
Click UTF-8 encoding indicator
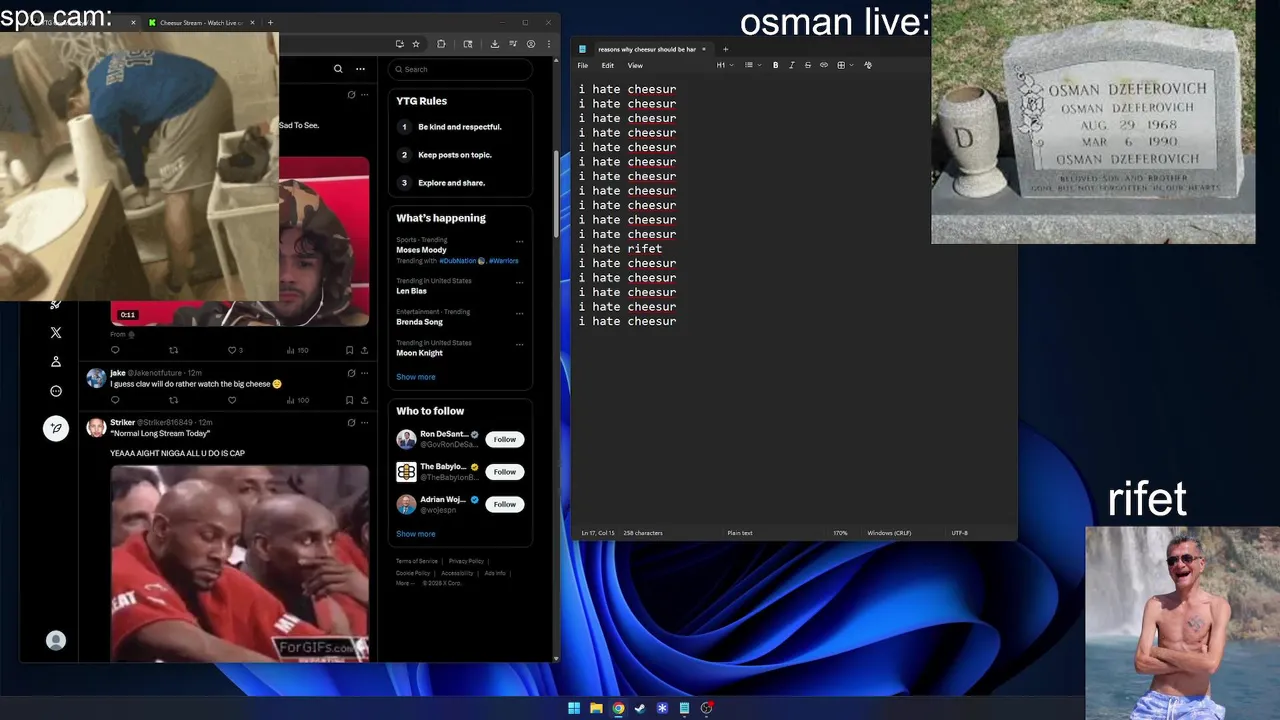point(959,533)
